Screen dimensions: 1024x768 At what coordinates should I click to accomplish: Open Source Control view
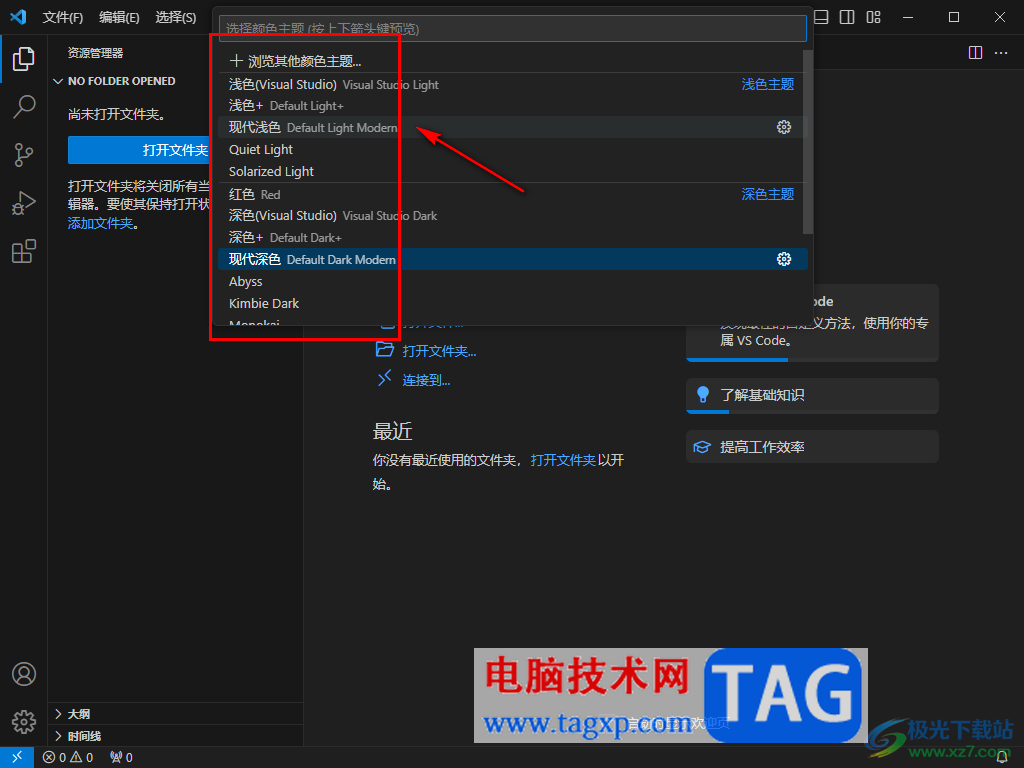point(24,155)
